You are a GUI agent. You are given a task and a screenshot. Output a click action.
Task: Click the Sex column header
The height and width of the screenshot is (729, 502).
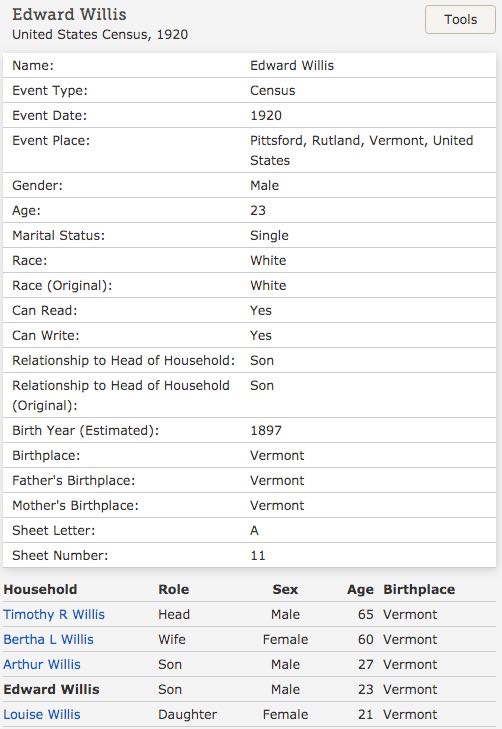(x=285, y=590)
